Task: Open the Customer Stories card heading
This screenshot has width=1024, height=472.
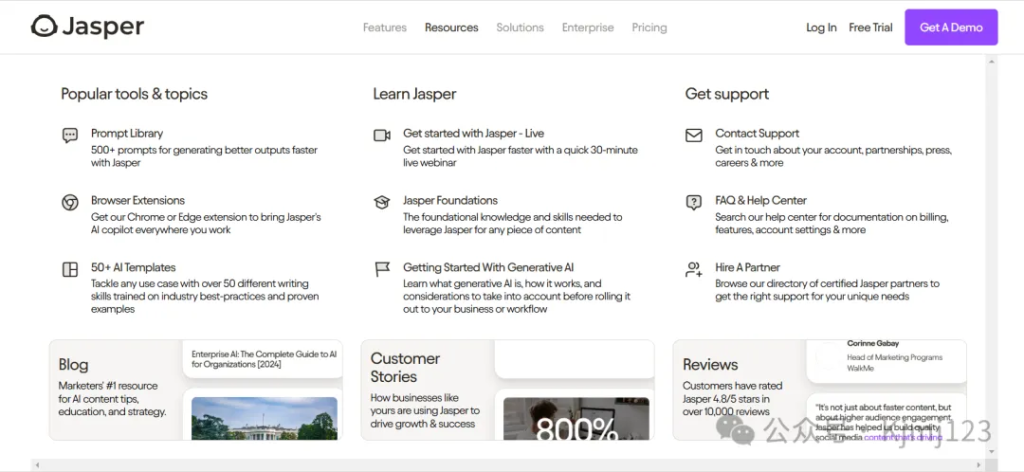Action: tap(405, 368)
